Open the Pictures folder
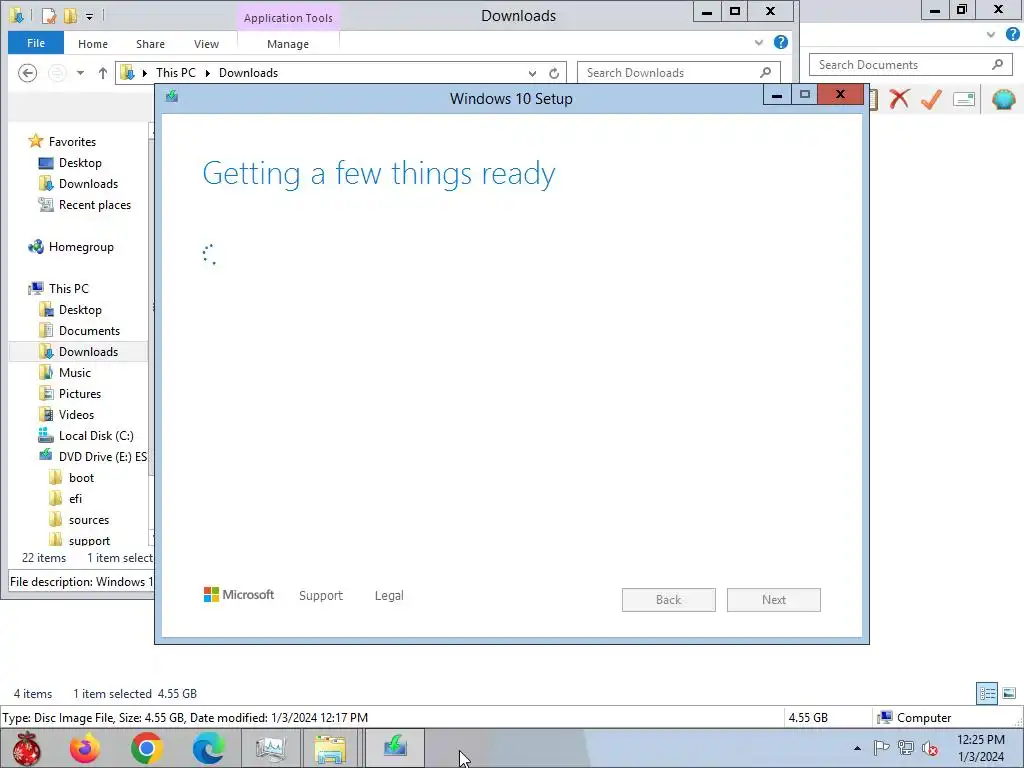Screen dimensions: 1024x768 point(80,393)
